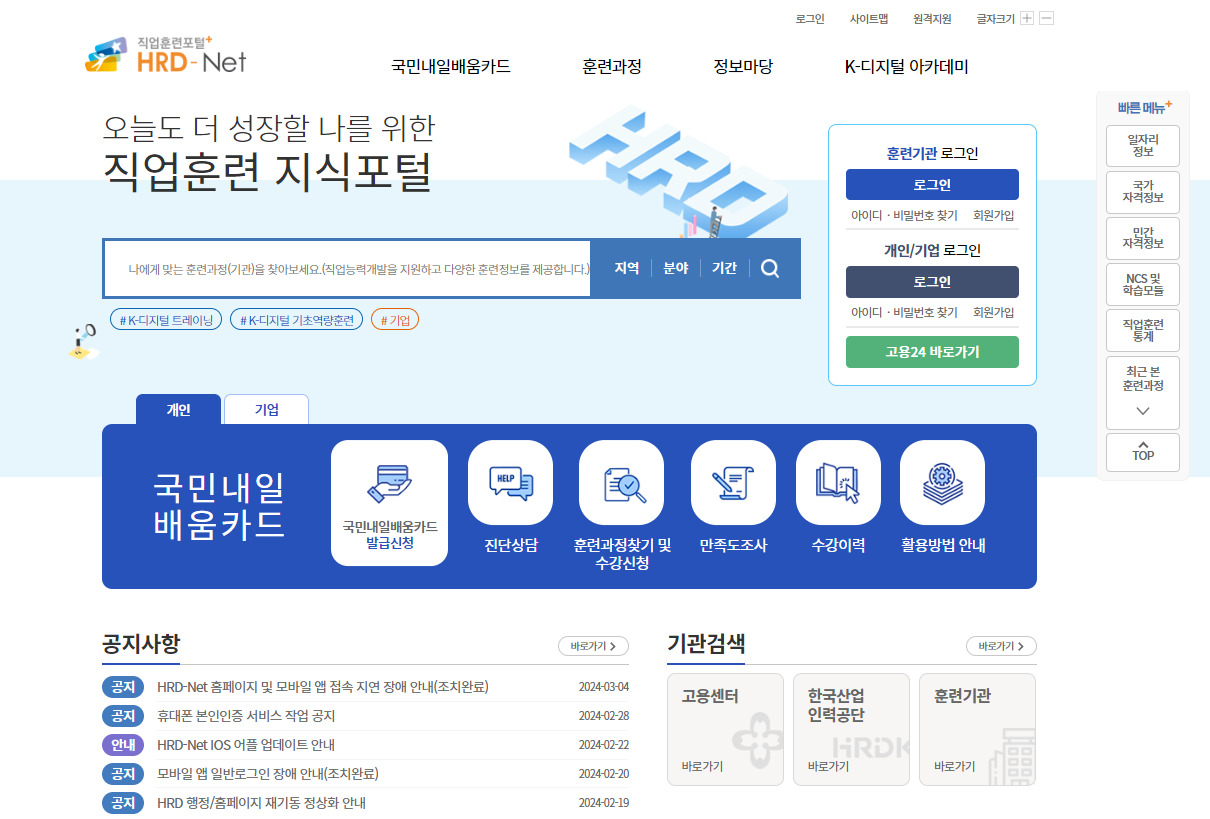This screenshot has height=819, width=1210.
Task: Open 수강이력 book icon
Action: coord(838,482)
